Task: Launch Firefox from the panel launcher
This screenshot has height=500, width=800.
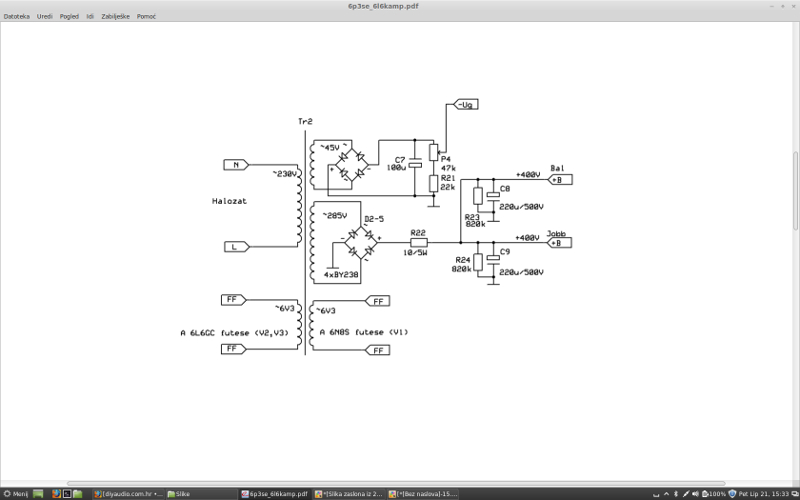Action: coord(54,494)
